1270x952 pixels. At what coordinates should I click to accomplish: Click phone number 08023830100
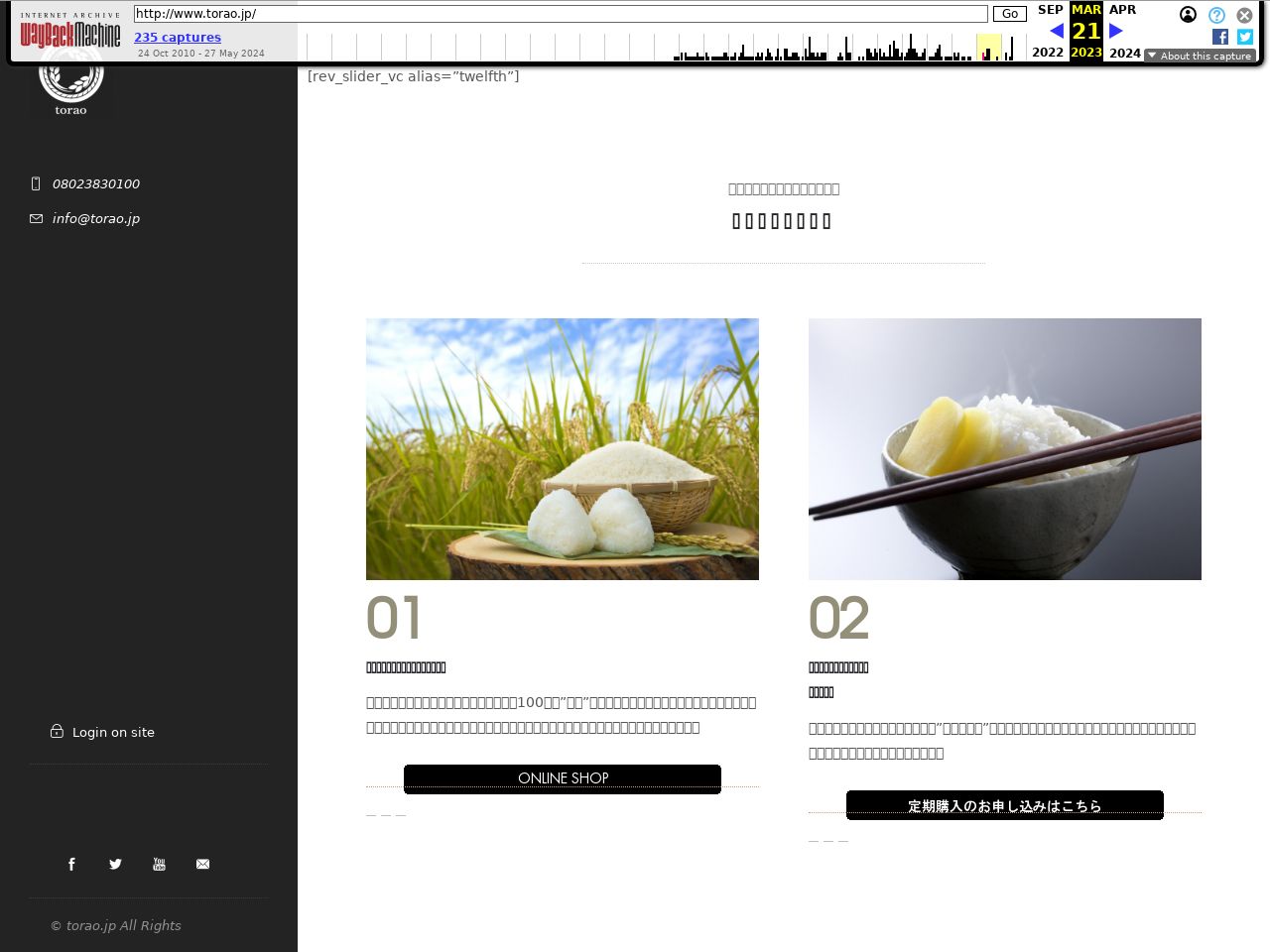(x=96, y=183)
